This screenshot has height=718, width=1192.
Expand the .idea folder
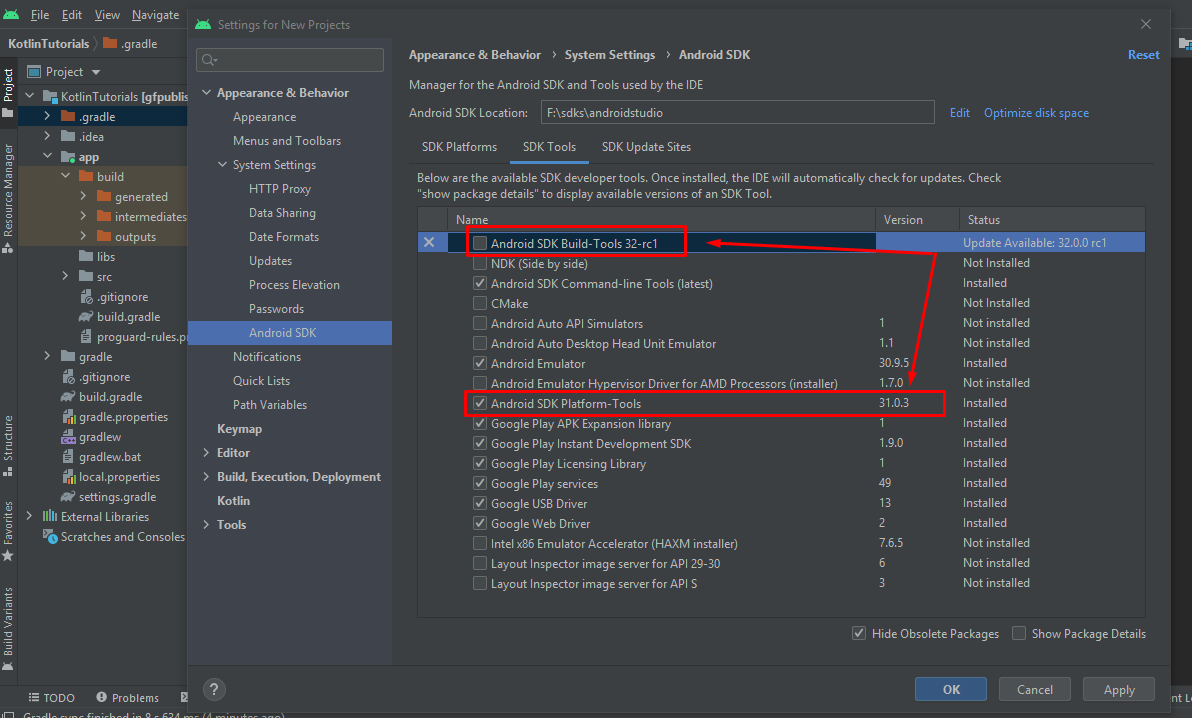[x=47, y=136]
